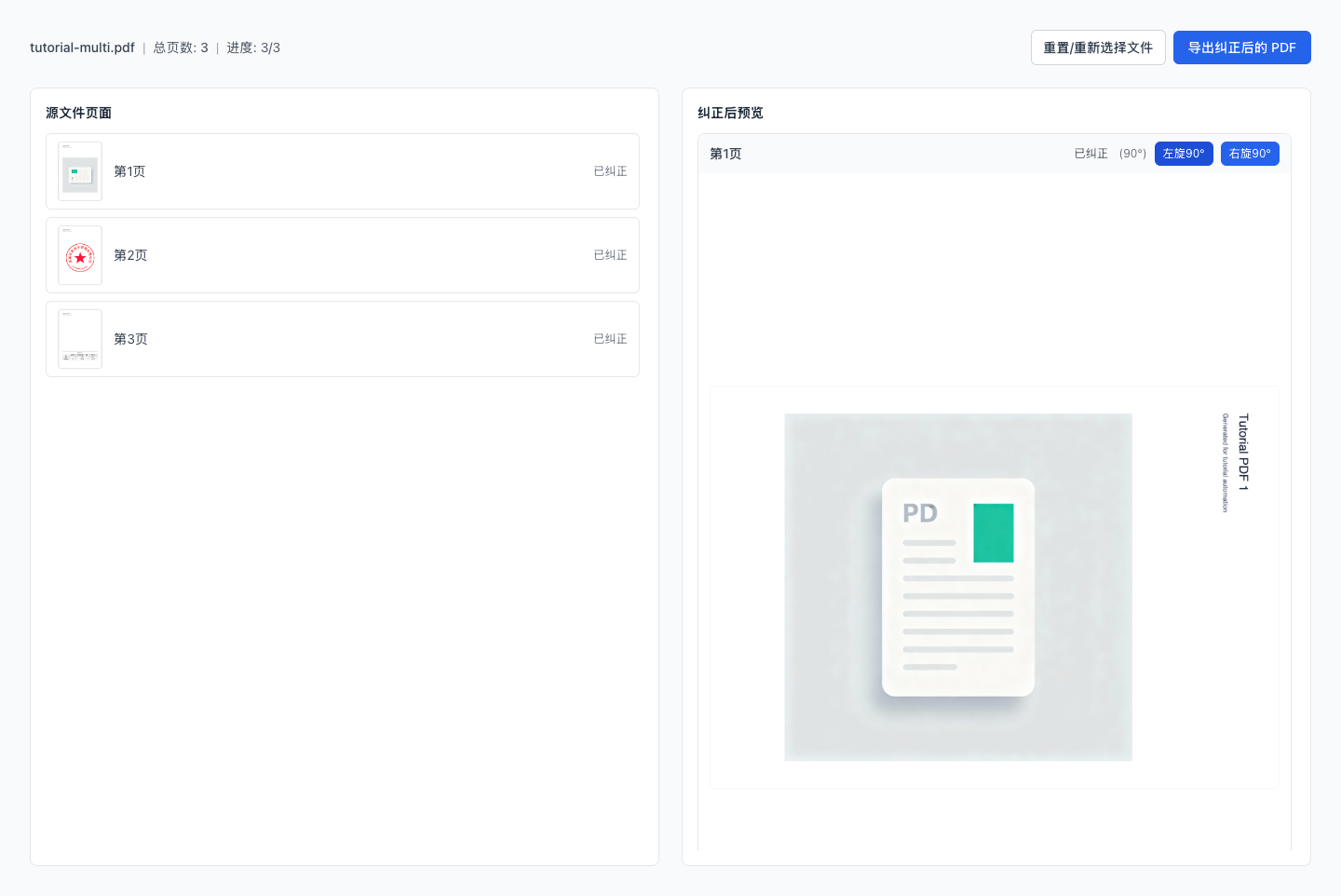Export the corrected PDF with 导出纠正后的 PDF

click(x=1241, y=48)
